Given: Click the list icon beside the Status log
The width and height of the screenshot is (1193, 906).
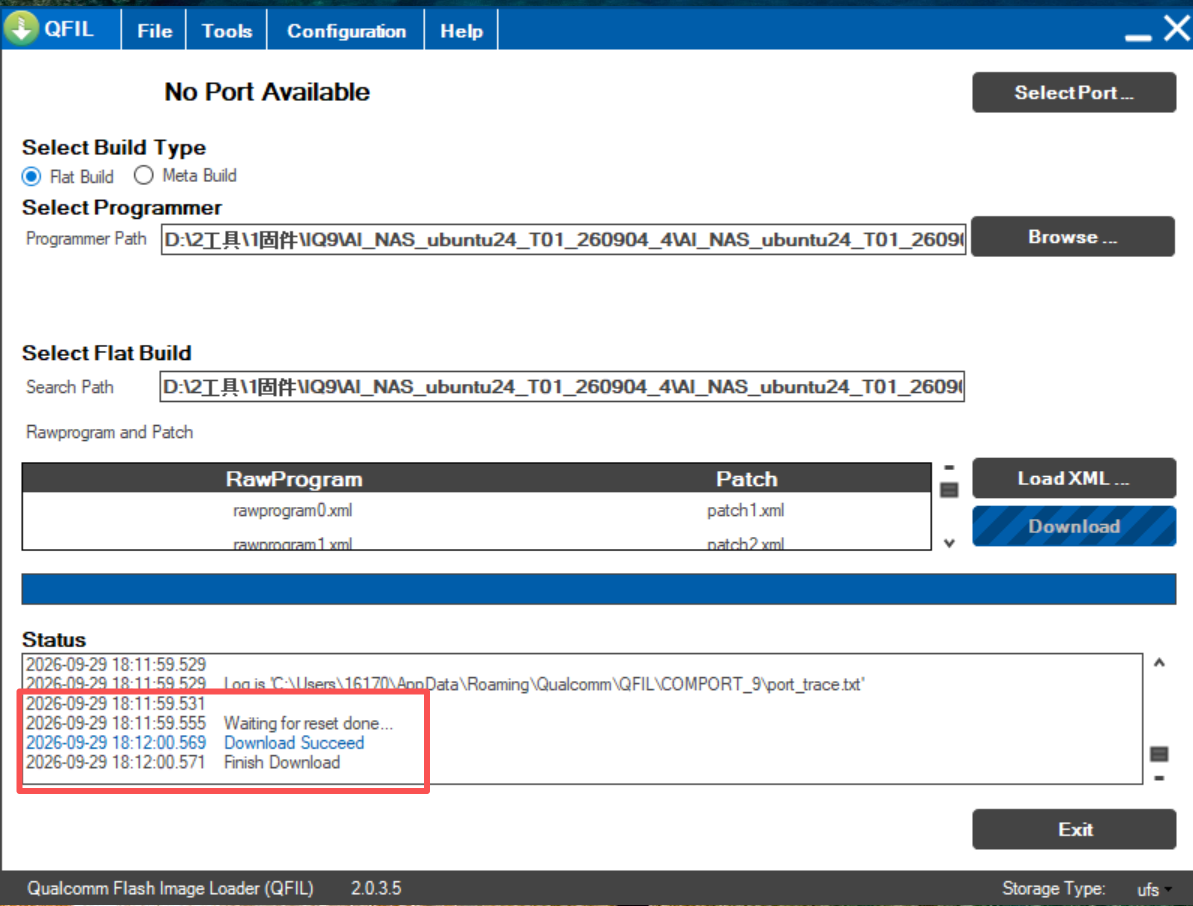Looking at the screenshot, I should tap(1159, 754).
